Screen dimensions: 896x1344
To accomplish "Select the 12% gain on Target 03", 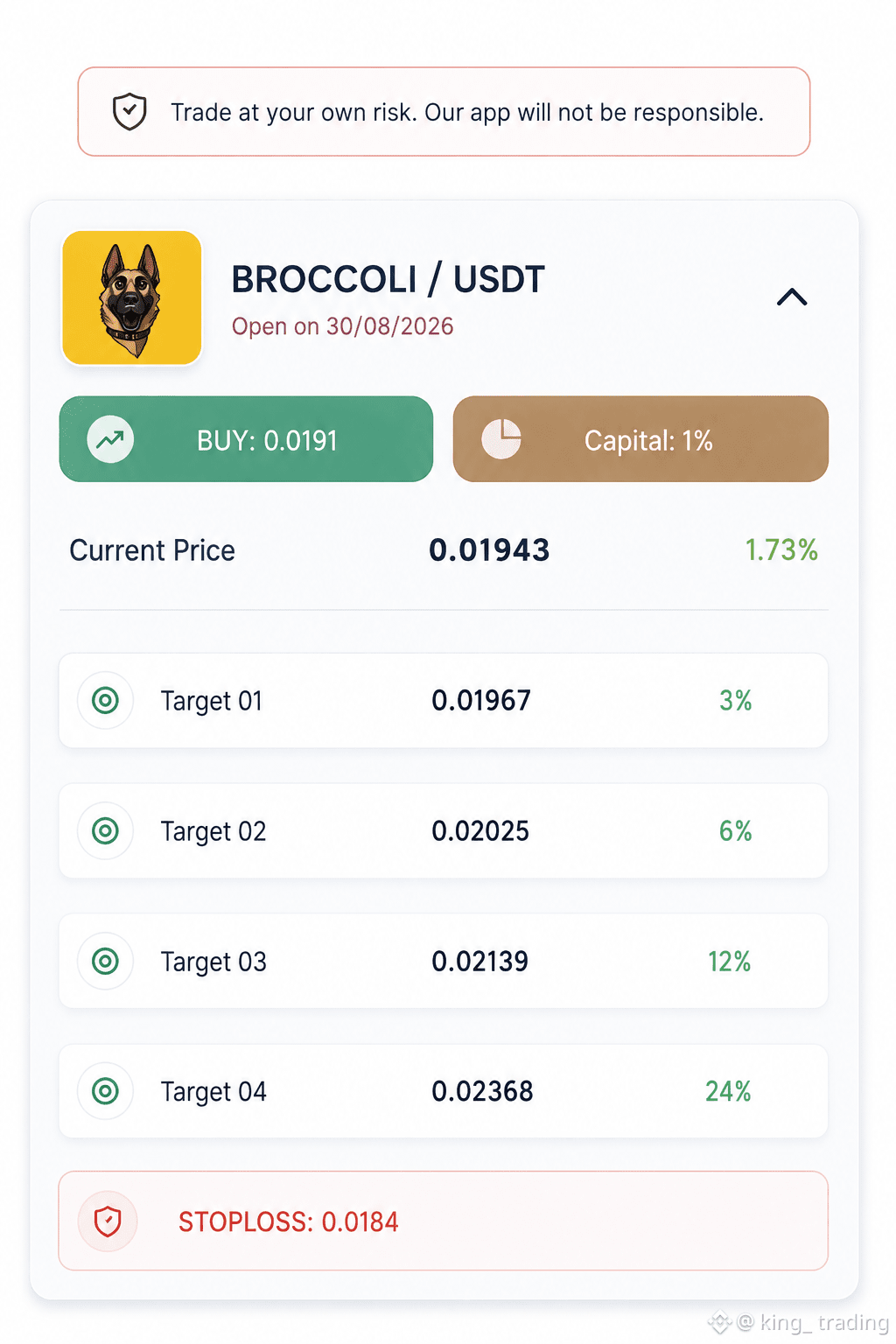I will [x=730, y=961].
